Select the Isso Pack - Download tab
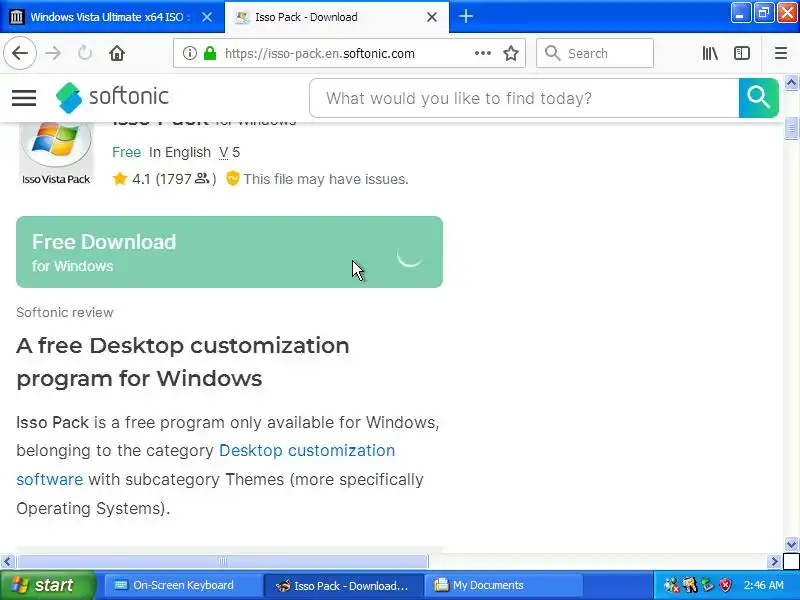This screenshot has height=600, width=800. click(337, 17)
